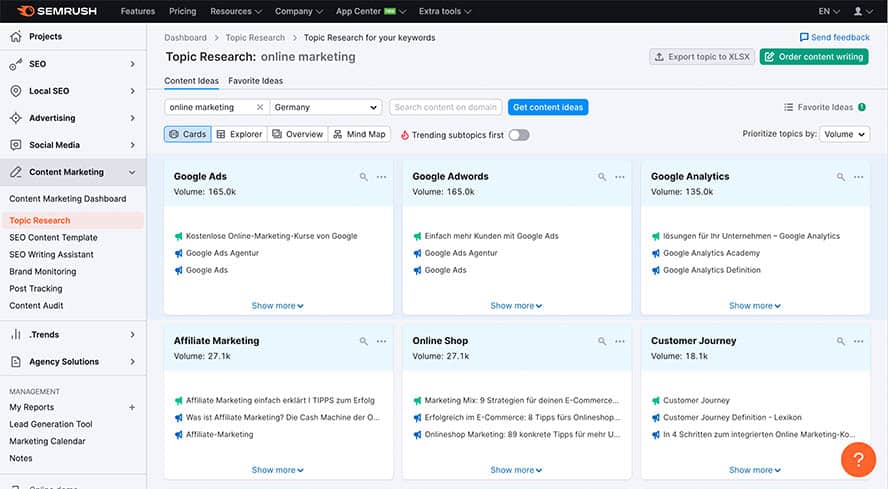Open three-dot menu on Online Shop card
888x489 pixels.
[x=620, y=341]
